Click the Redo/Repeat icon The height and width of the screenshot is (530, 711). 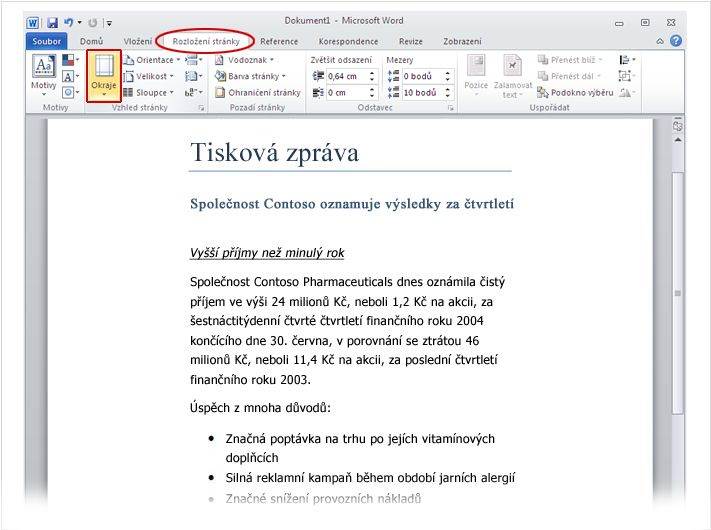click(93, 22)
